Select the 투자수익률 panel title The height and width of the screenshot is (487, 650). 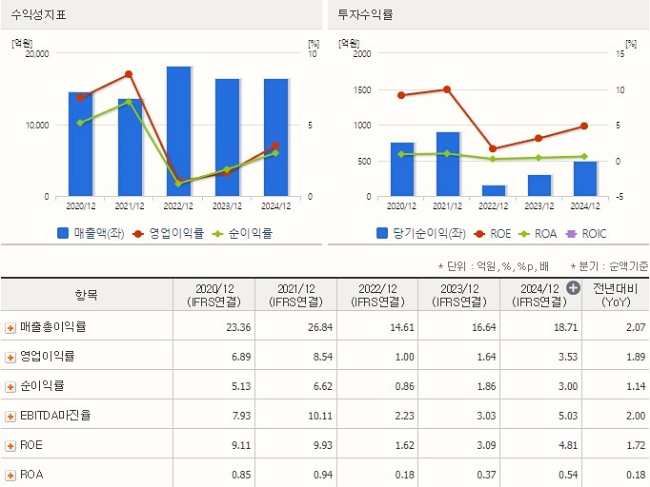(365, 15)
